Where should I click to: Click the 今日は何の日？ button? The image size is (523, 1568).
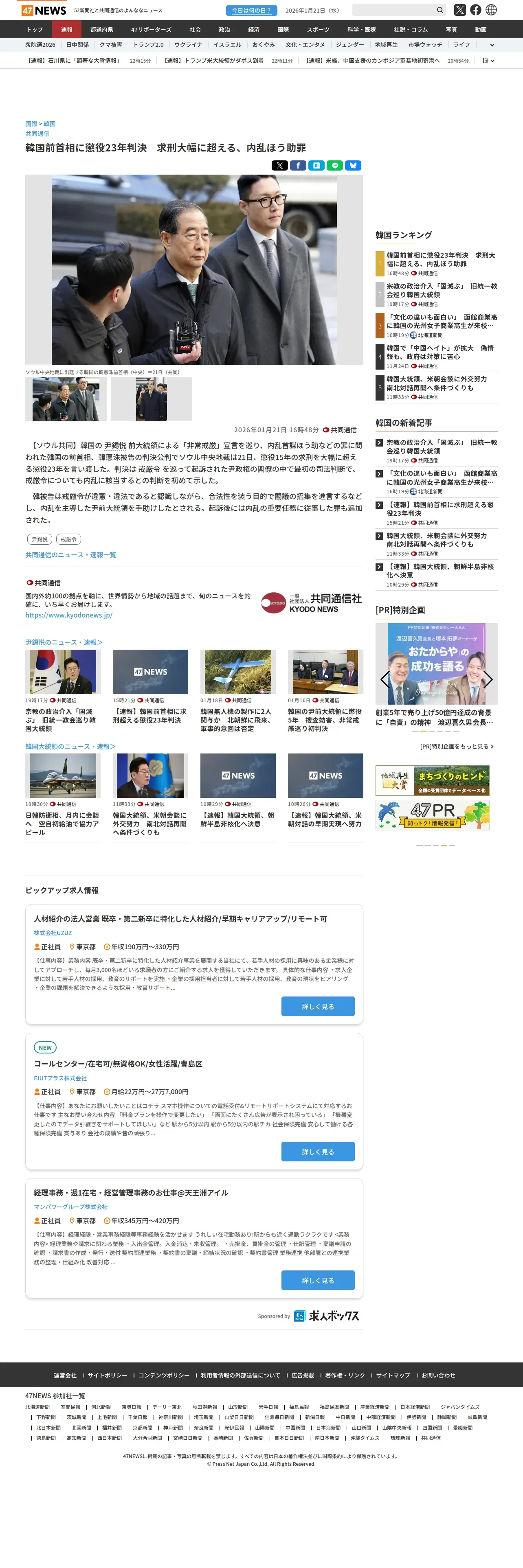(251, 10)
